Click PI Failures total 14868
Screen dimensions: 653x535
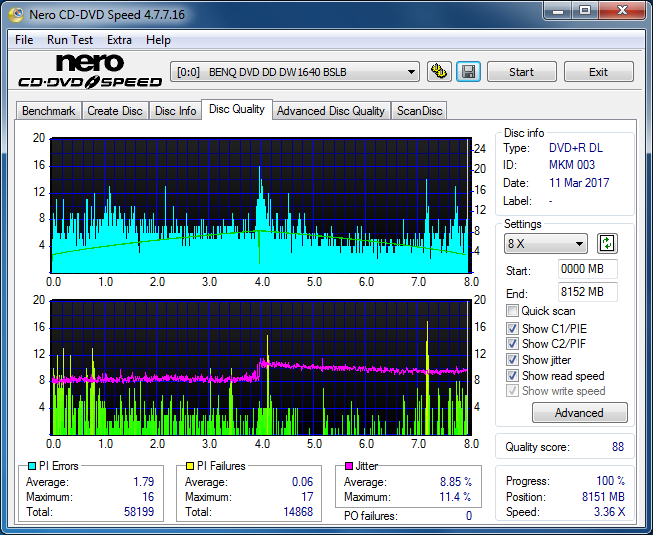(x=298, y=512)
